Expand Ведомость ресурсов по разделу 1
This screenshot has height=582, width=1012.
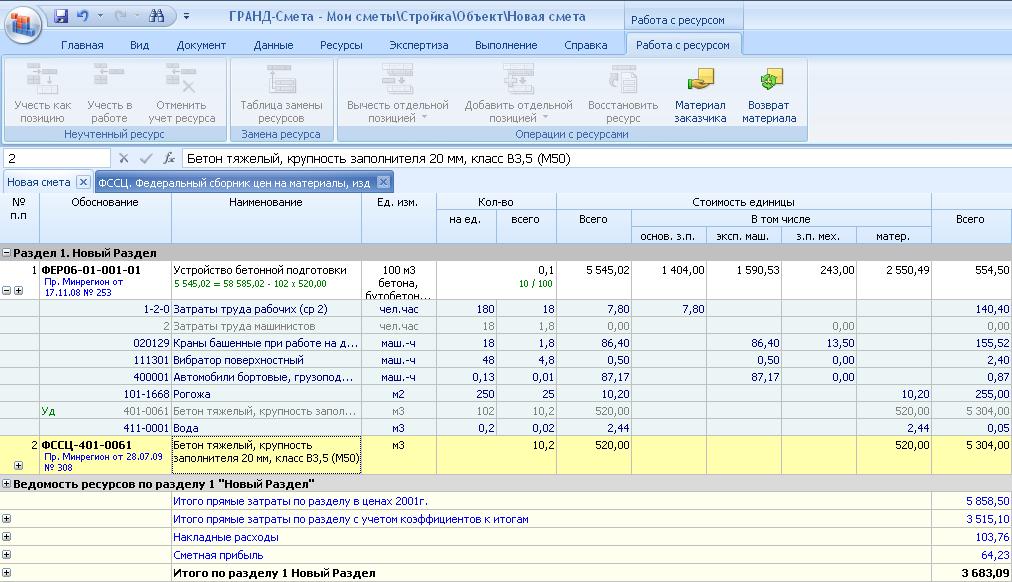click(x=7, y=484)
